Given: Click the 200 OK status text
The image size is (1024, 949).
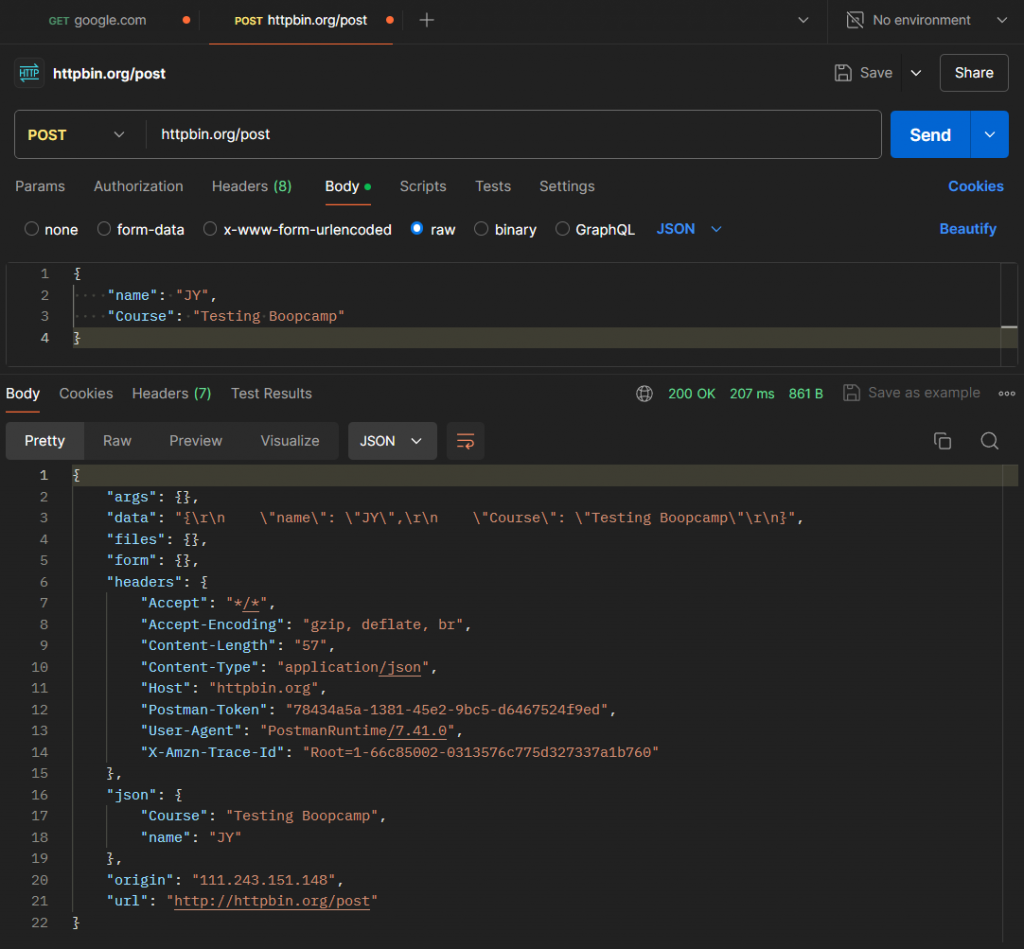Looking at the screenshot, I should point(692,394).
